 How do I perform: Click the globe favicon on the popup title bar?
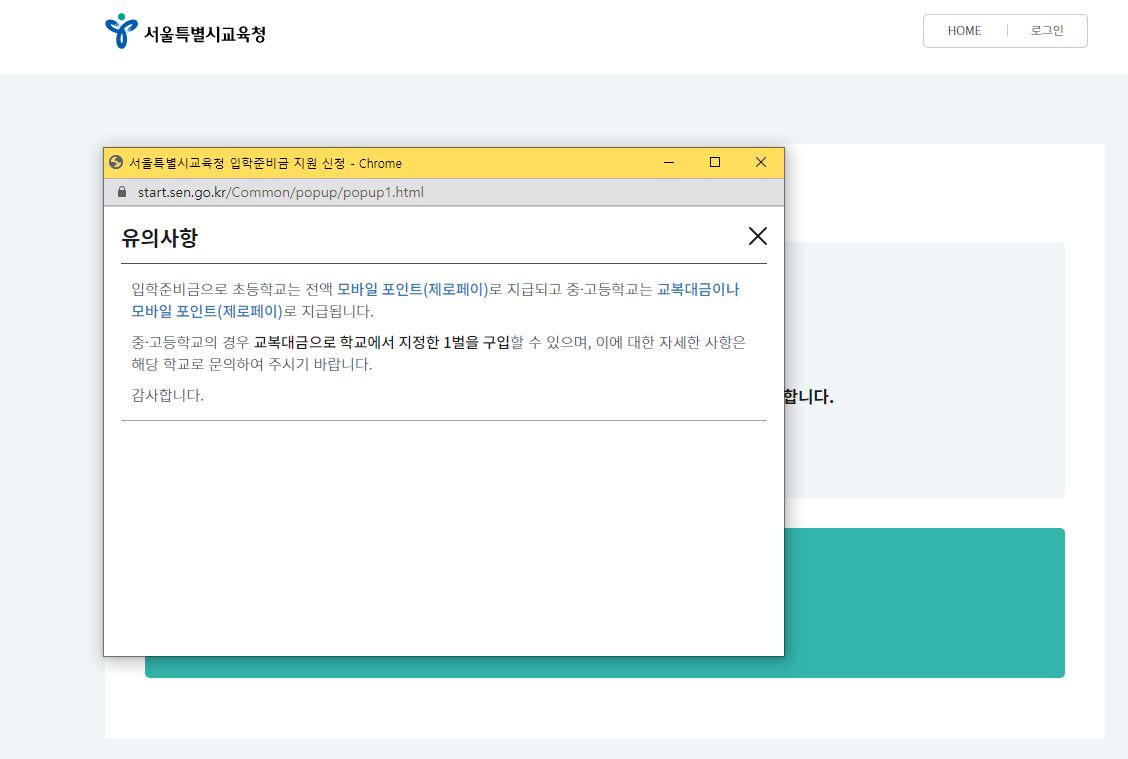[x=115, y=162]
